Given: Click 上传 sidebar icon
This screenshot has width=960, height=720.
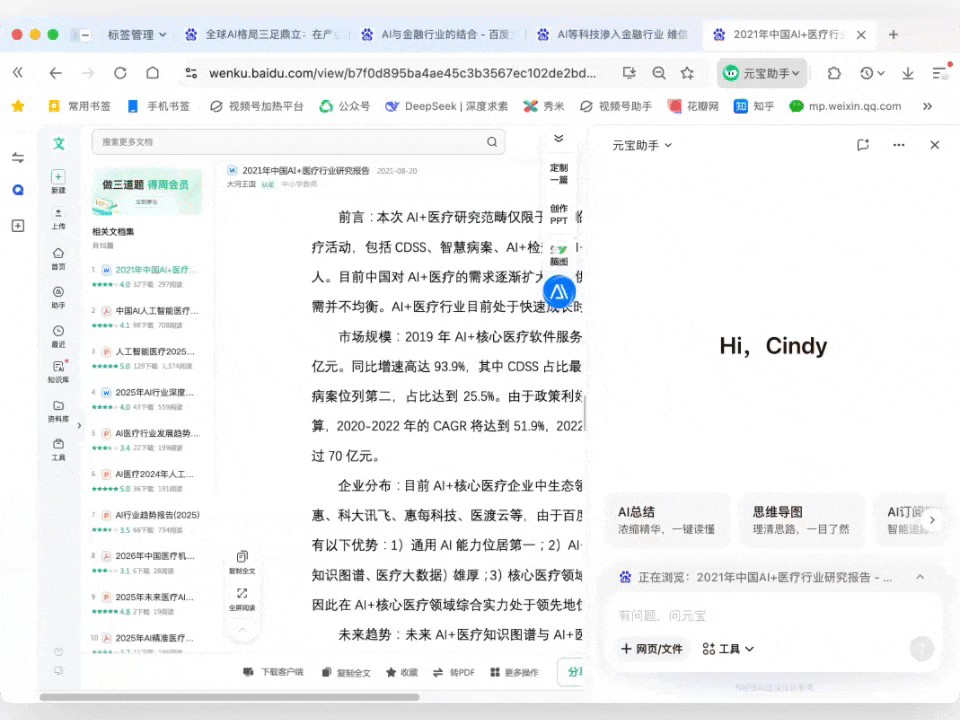Looking at the screenshot, I should pos(58,219).
